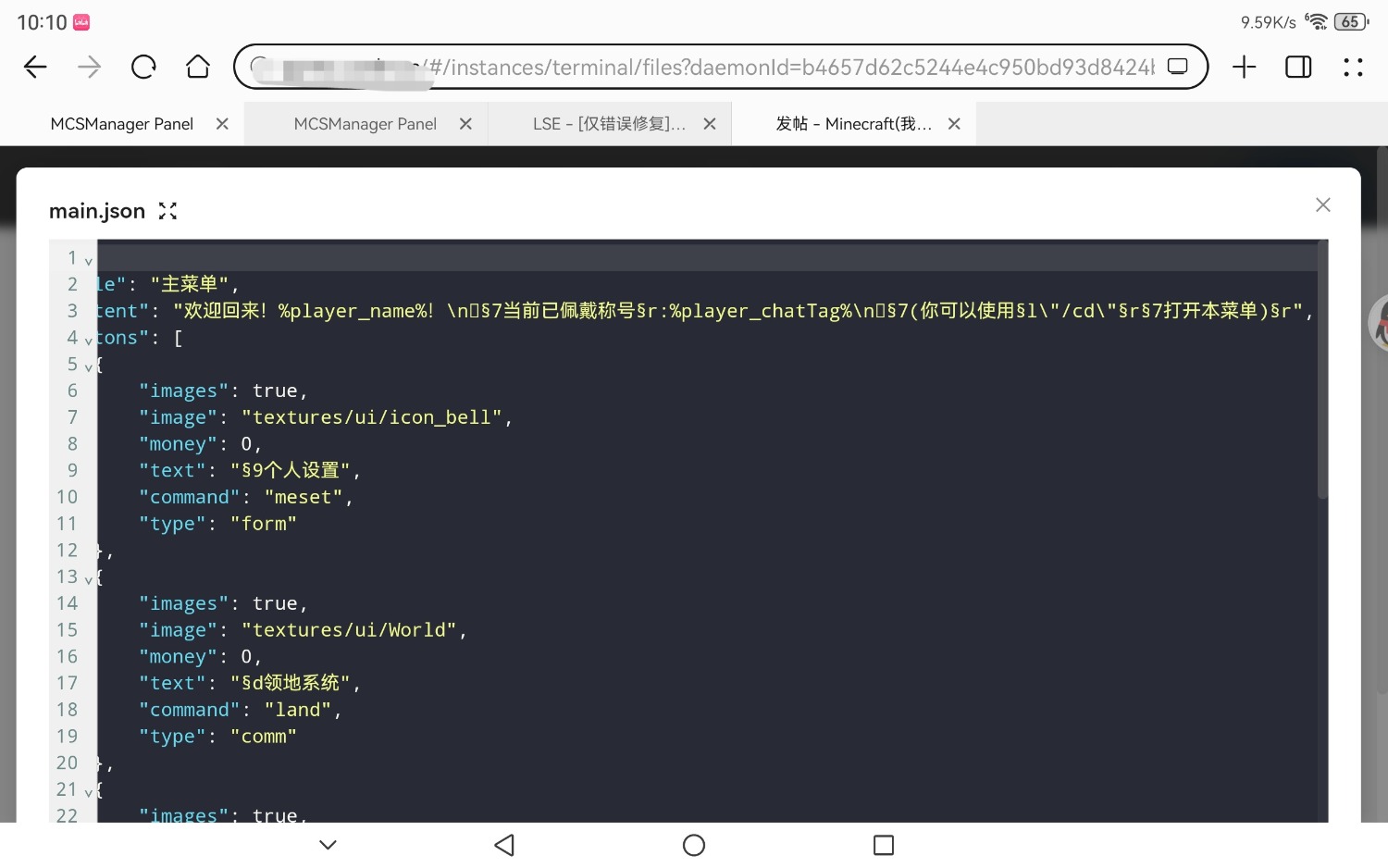
Task: Click the "§d领地系统" text value
Action: click(291, 683)
